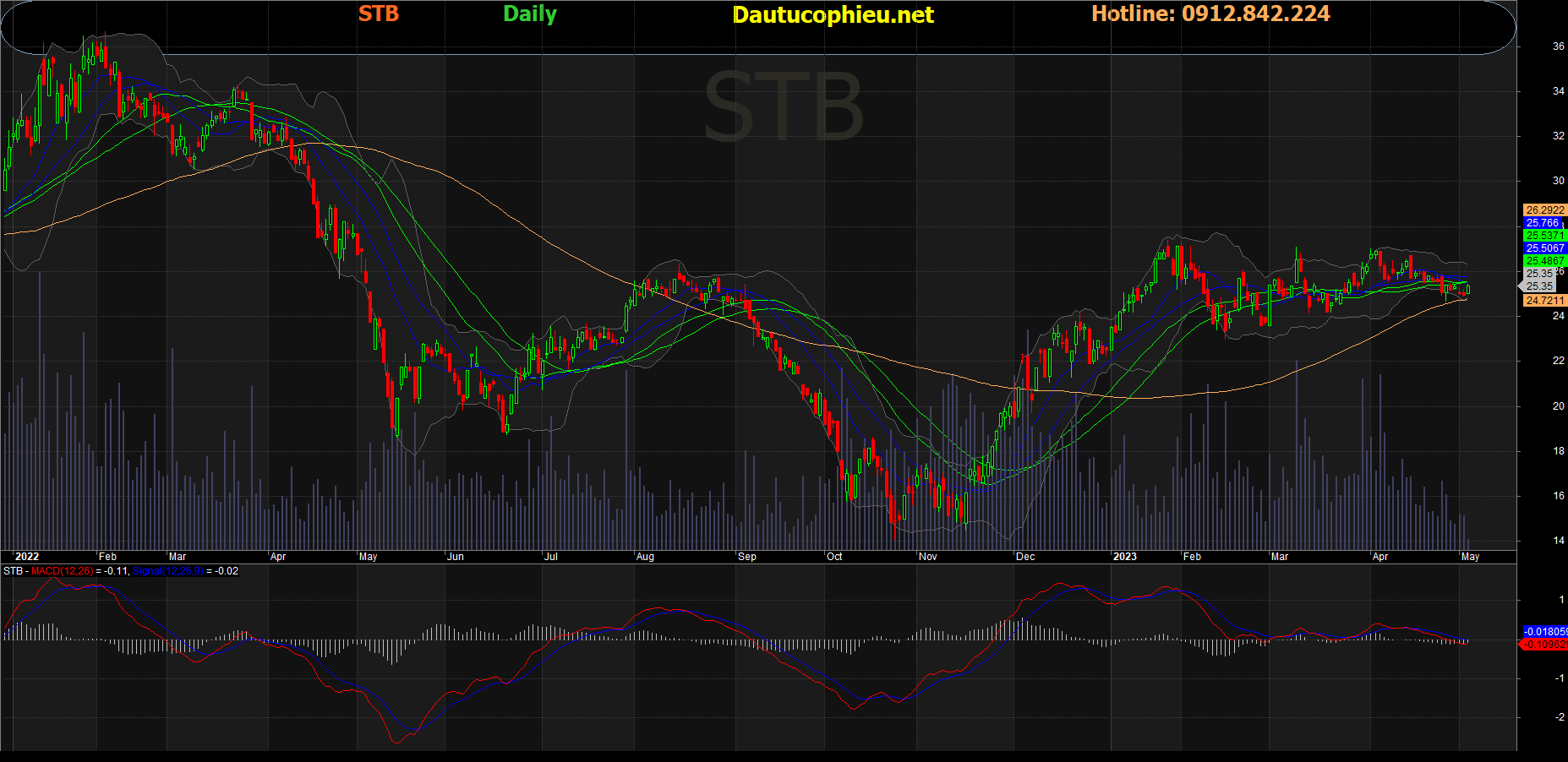Screen dimensions: 1568x762
Task: Click the blue 25.5067 price label
Action: coord(1544,248)
